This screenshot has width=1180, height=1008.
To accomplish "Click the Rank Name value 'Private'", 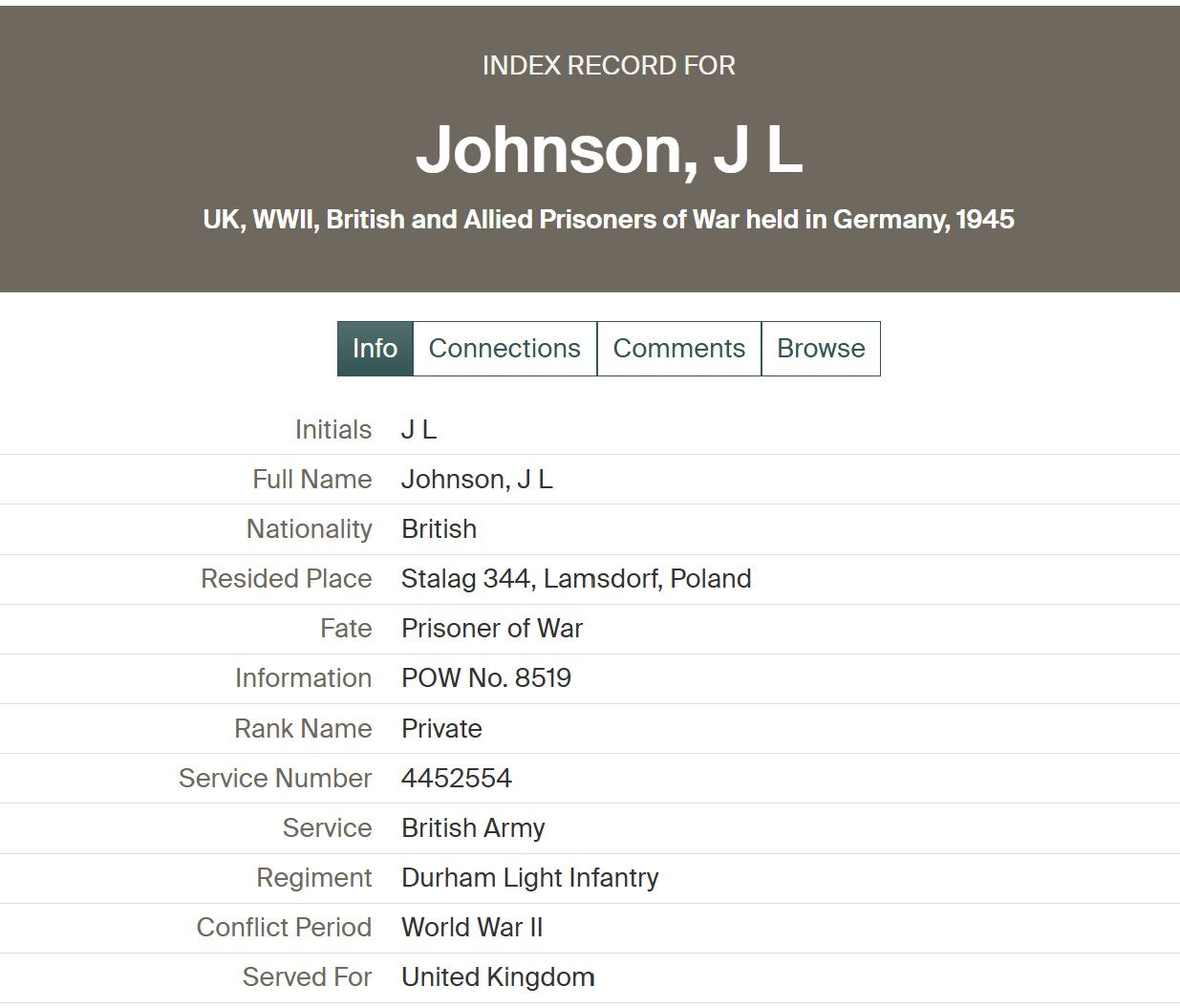I will tap(441, 729).
